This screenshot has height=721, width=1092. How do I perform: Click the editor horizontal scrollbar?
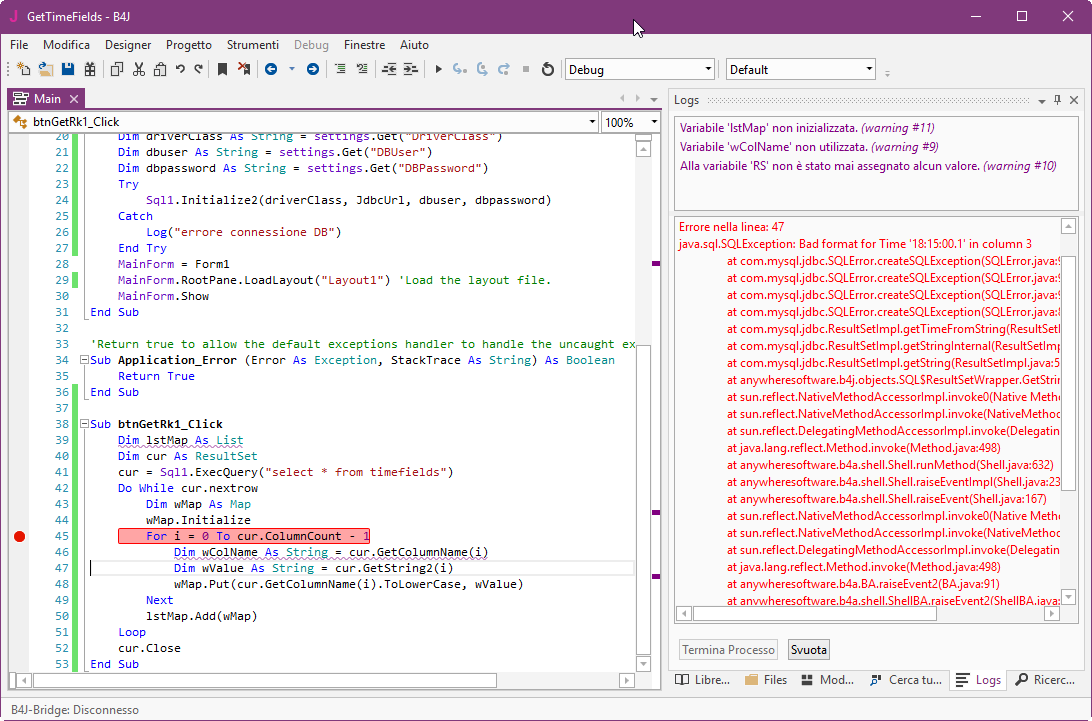tap(265, 681)
